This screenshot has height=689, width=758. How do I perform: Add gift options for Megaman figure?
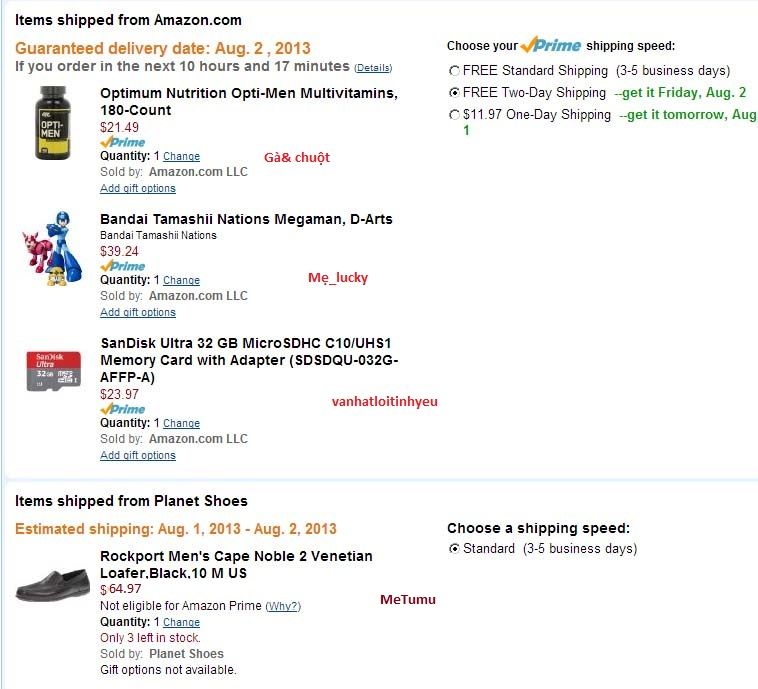pyautogui.click(x=138, y=312)
